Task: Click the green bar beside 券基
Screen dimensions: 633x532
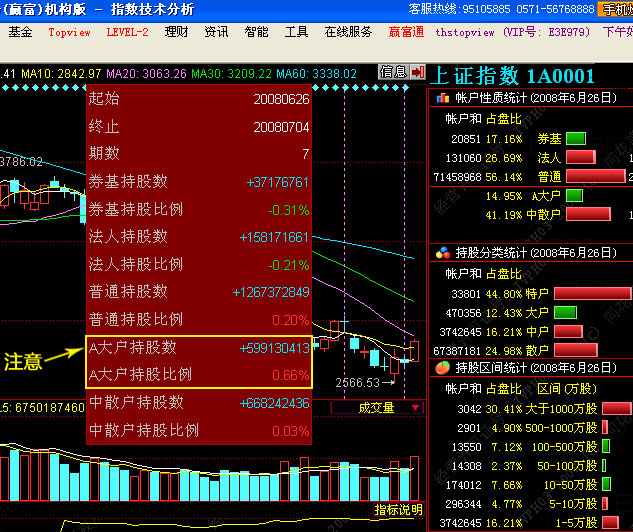Action: (575, 139)
